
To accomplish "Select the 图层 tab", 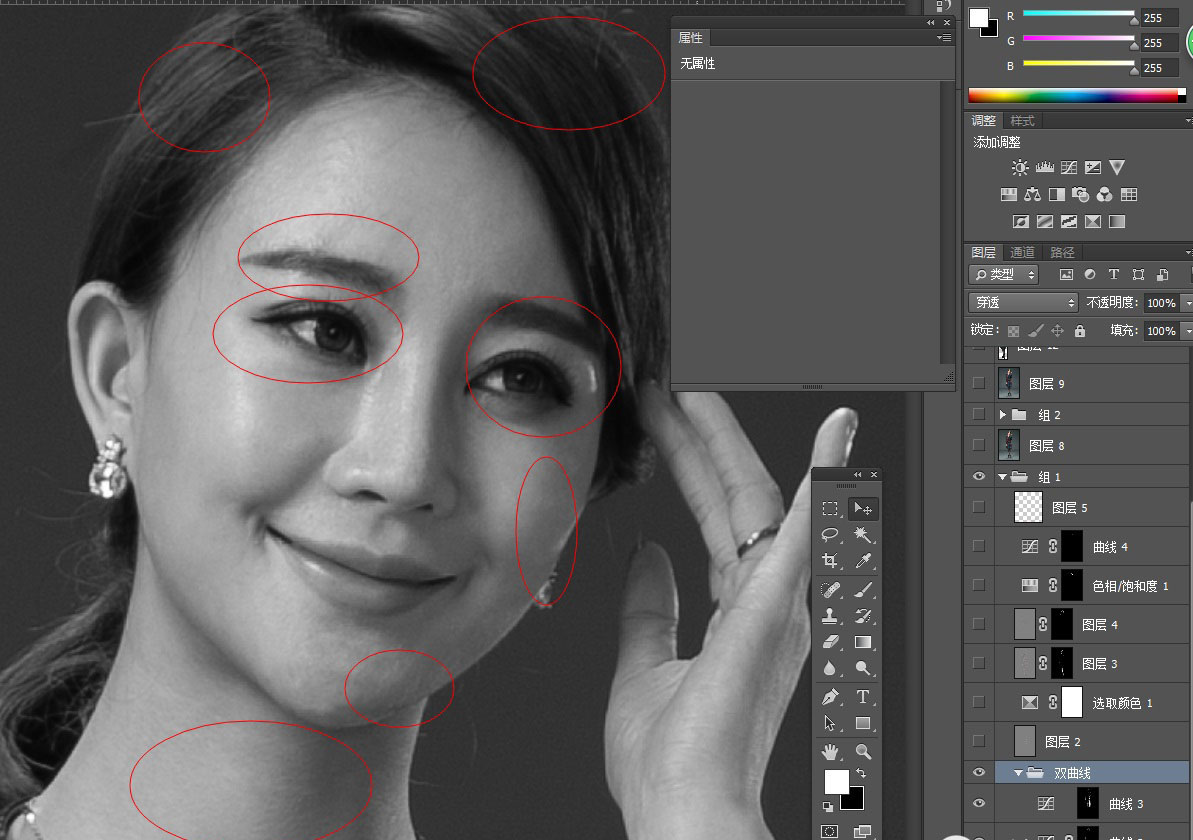I will click(983, 253).
